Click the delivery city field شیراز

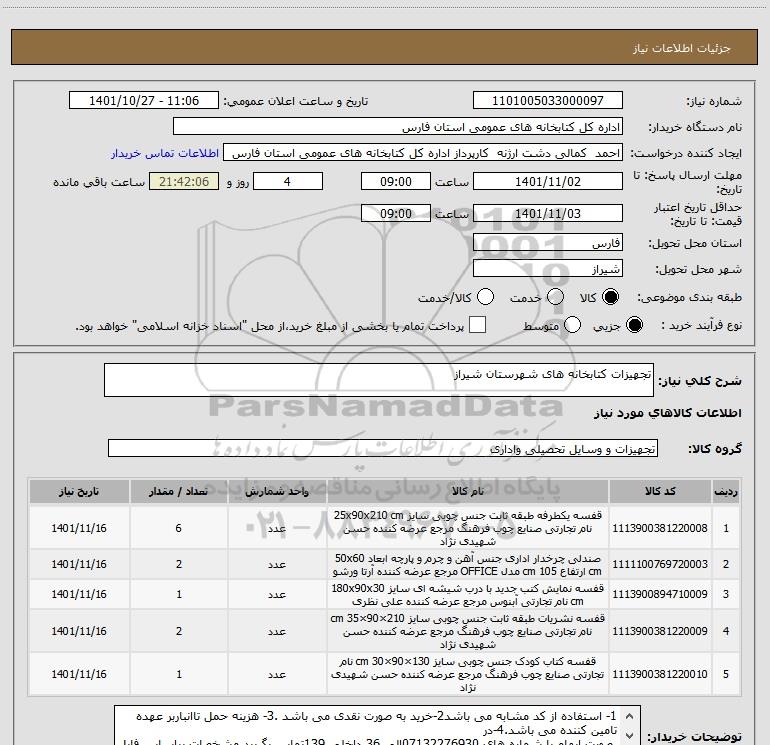548,269
